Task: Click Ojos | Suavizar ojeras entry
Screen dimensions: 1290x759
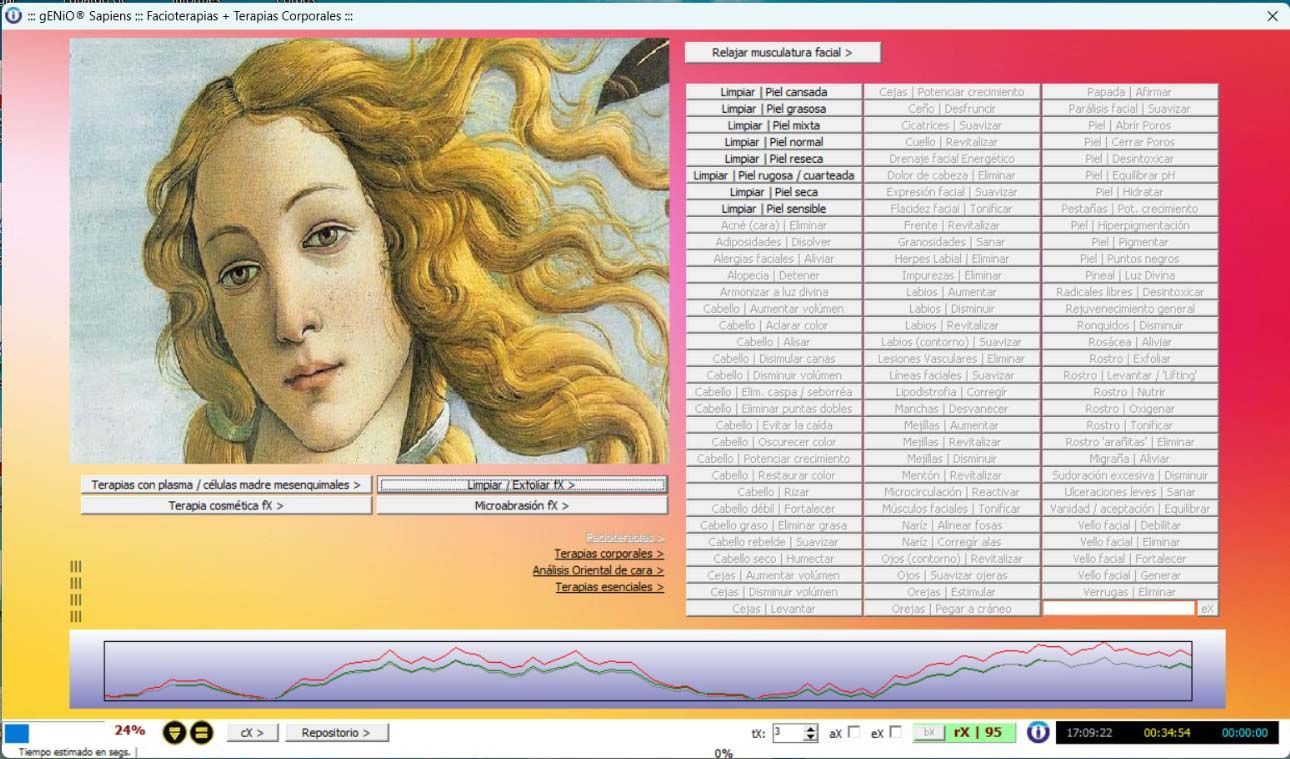Action: click(952, 575)
